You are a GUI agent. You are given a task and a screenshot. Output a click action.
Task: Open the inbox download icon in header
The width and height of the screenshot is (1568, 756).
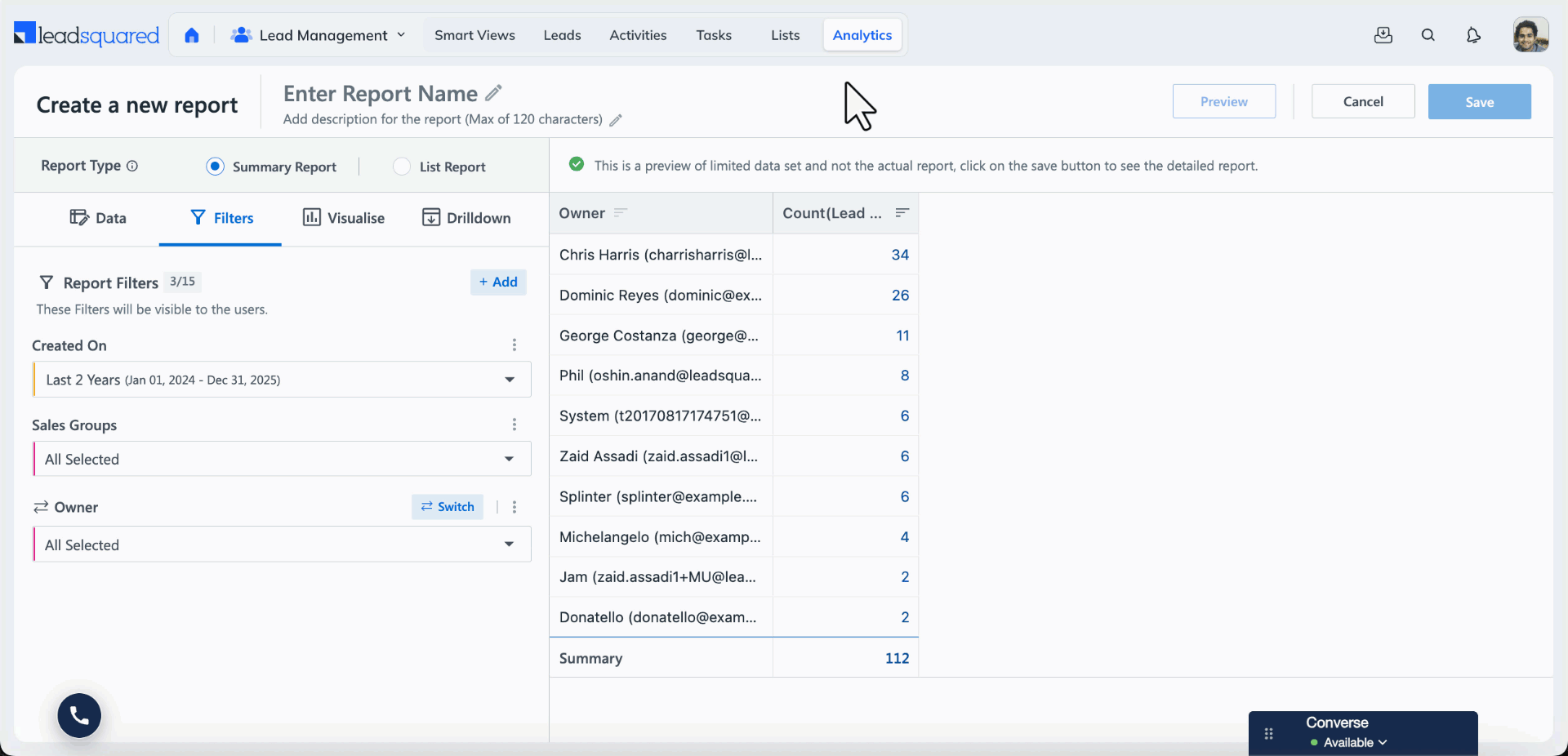(1383, 35)
